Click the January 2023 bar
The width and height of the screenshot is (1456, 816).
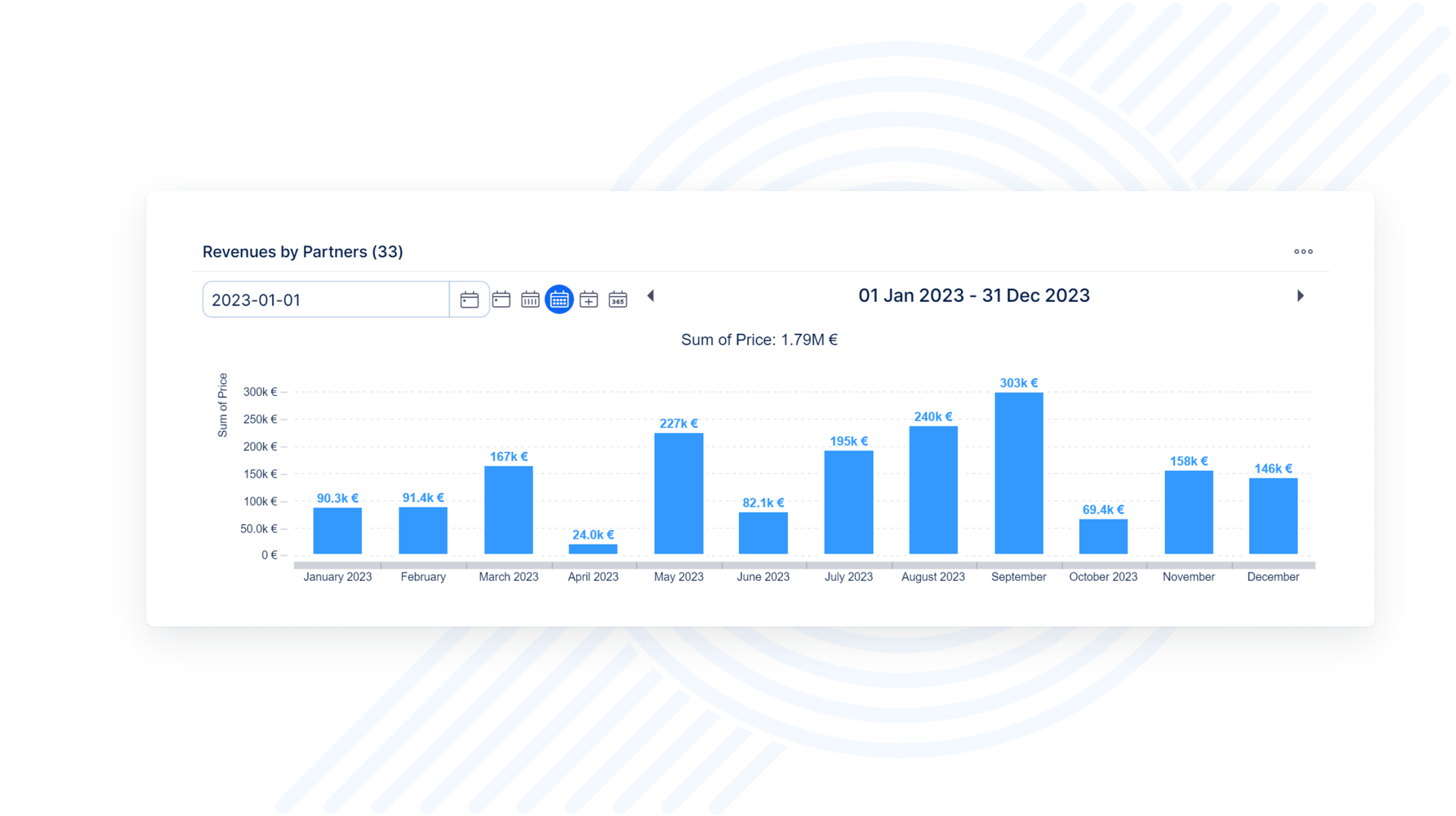pos(337,530)
